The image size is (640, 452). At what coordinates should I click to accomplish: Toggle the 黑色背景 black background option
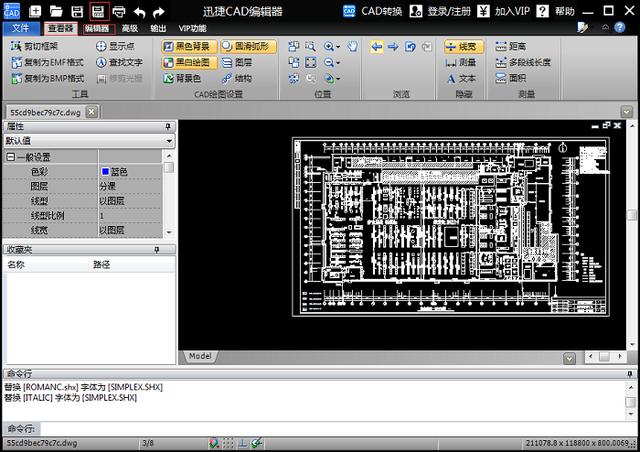coord(189,46)
